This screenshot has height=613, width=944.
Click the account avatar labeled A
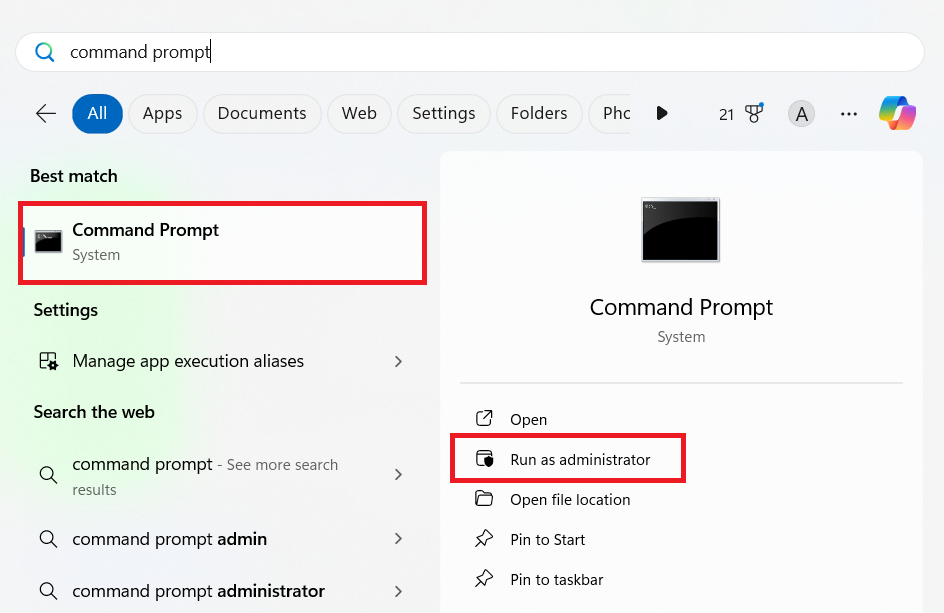tap(801, 114)
